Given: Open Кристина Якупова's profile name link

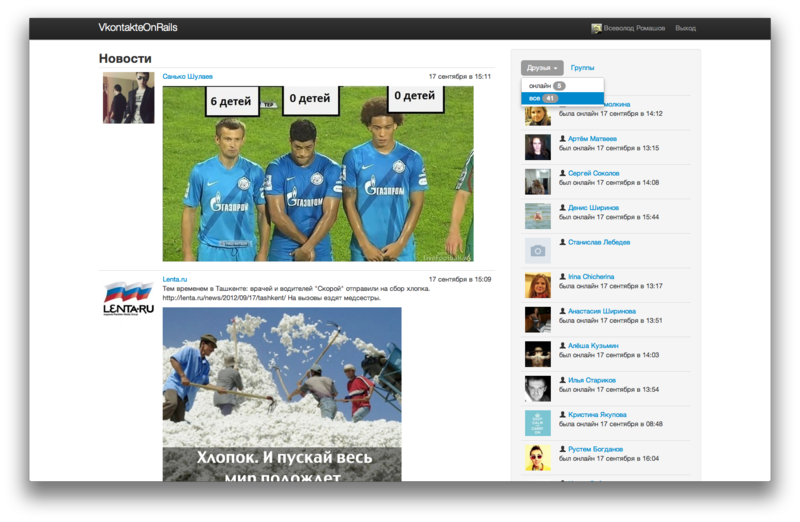Looking at the screenshot, I should (x=597, y=414).
